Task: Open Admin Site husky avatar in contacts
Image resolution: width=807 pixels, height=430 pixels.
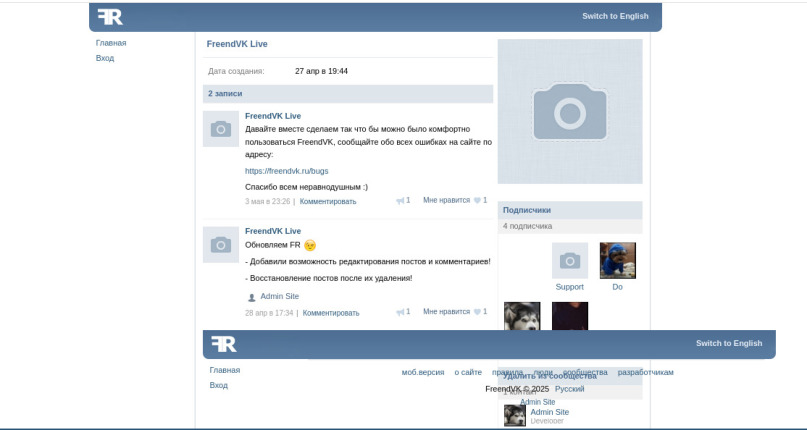Action: (515, 415)
